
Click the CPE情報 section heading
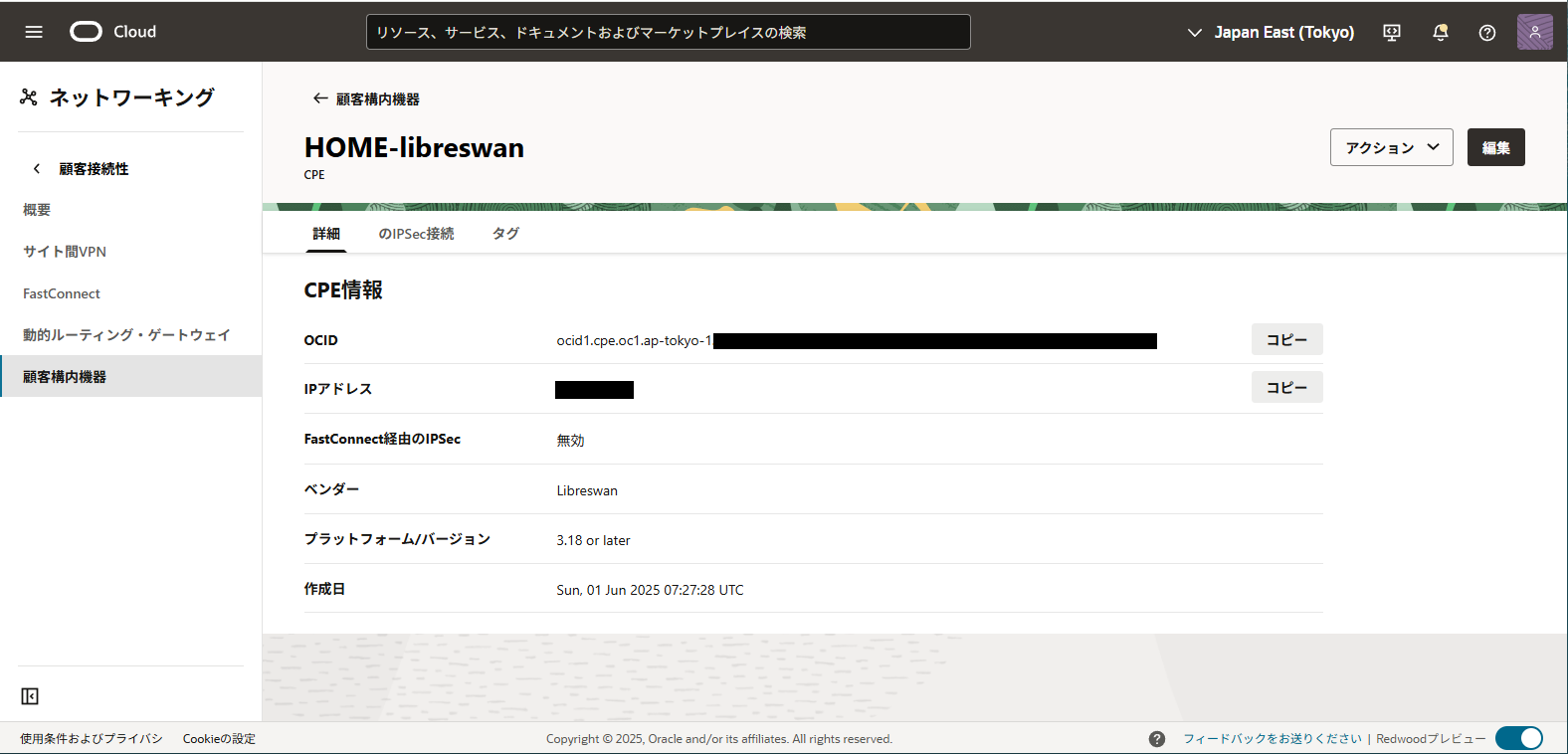pyautogui.click(x=343, y=289)
